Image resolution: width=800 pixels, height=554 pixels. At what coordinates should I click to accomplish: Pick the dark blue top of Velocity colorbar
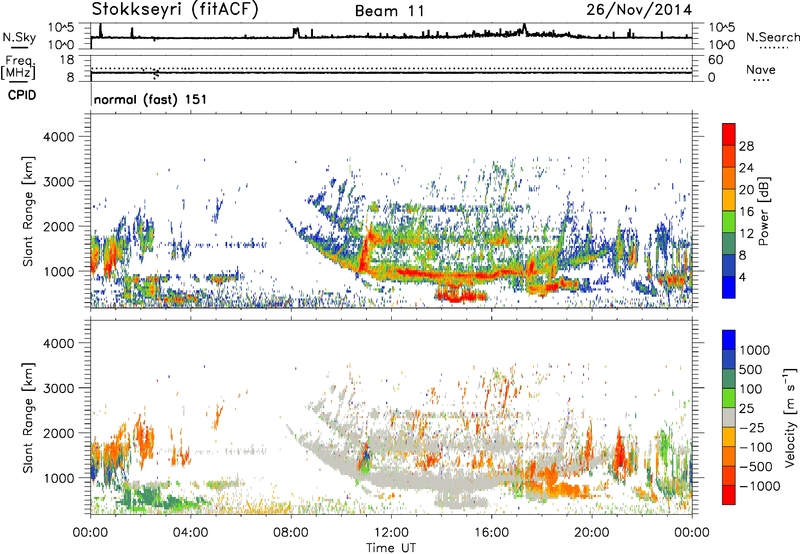click(730, 342)
